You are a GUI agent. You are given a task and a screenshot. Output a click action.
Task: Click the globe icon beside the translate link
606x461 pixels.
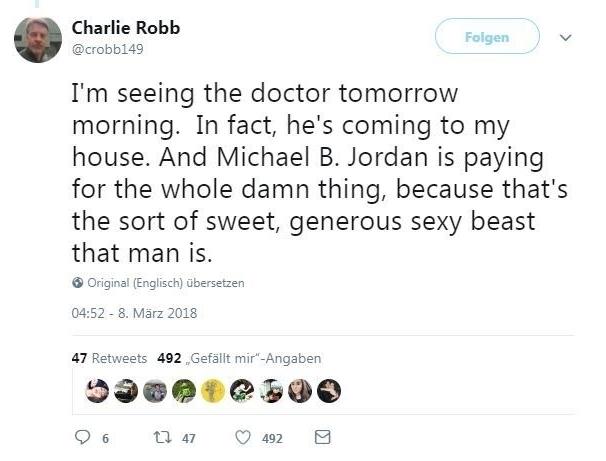coord(78,283)
